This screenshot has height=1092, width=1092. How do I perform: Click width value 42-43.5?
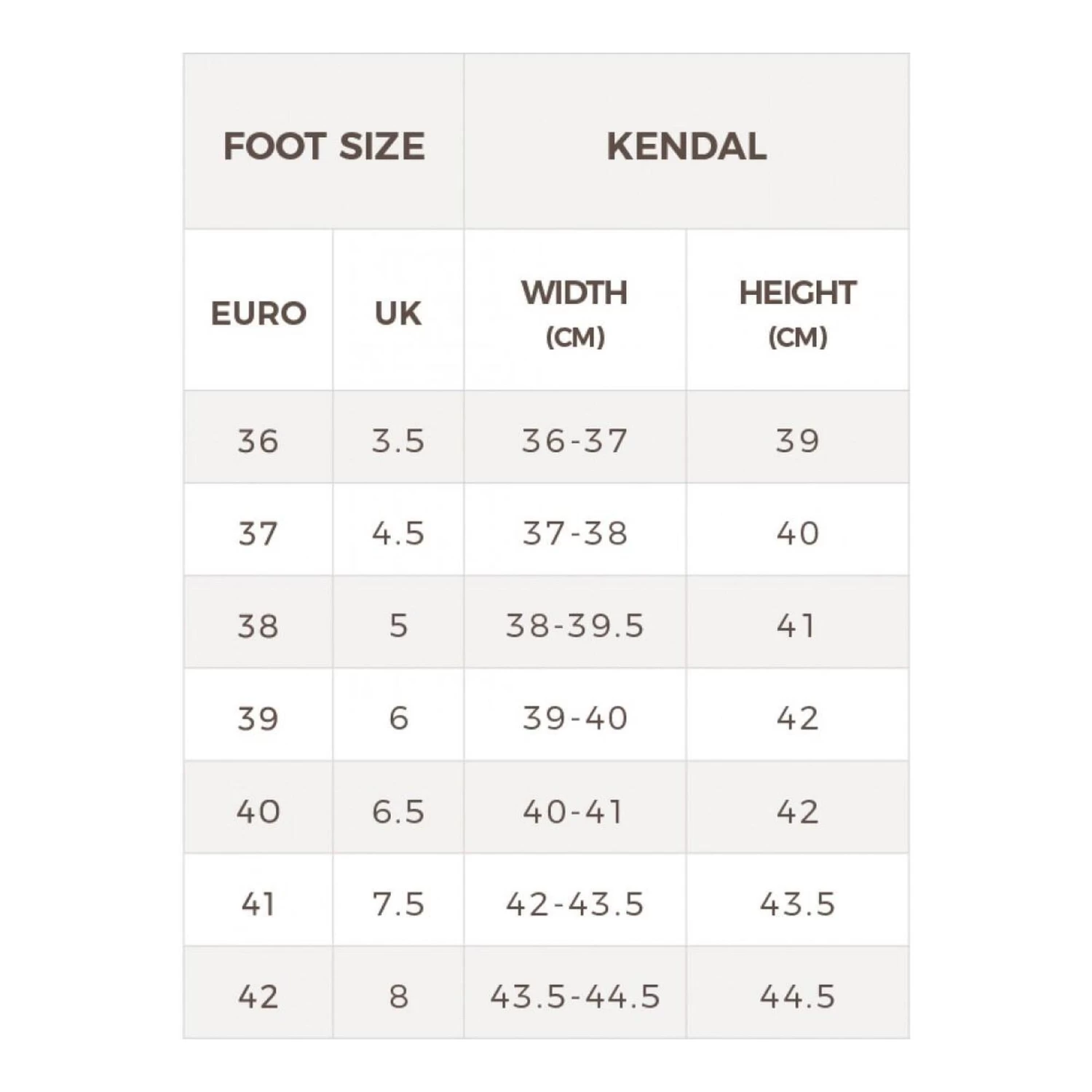[x=575, y=904]
